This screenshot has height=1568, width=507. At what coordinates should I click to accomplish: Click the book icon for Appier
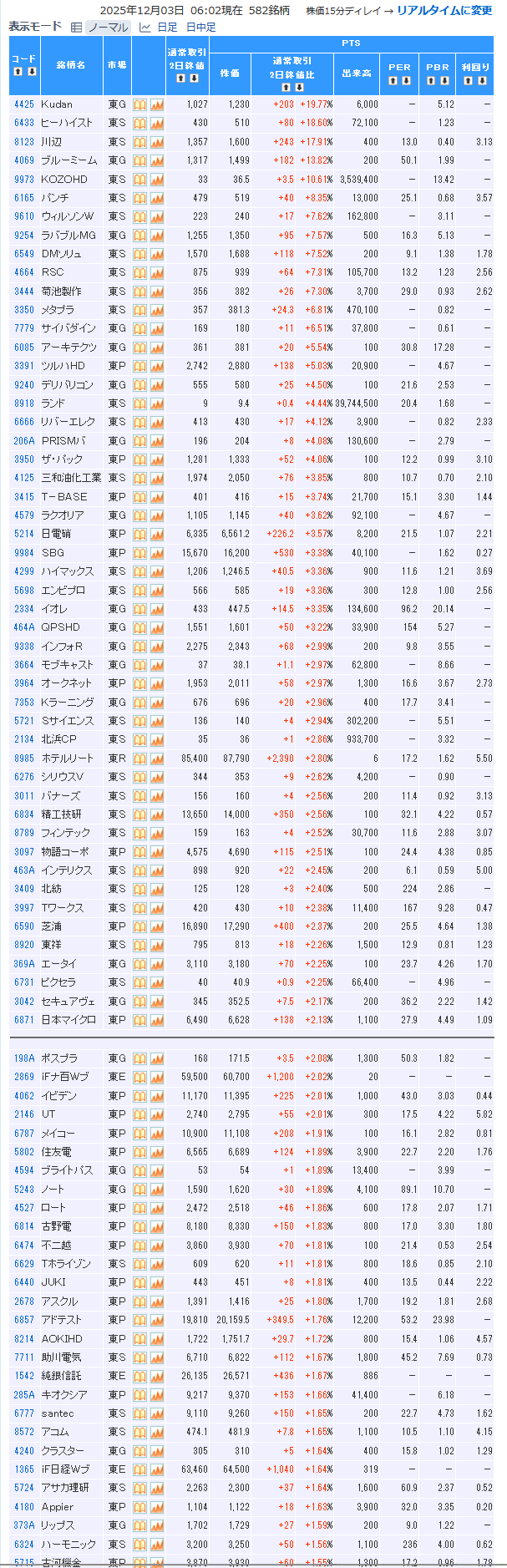coord(139,1507)
